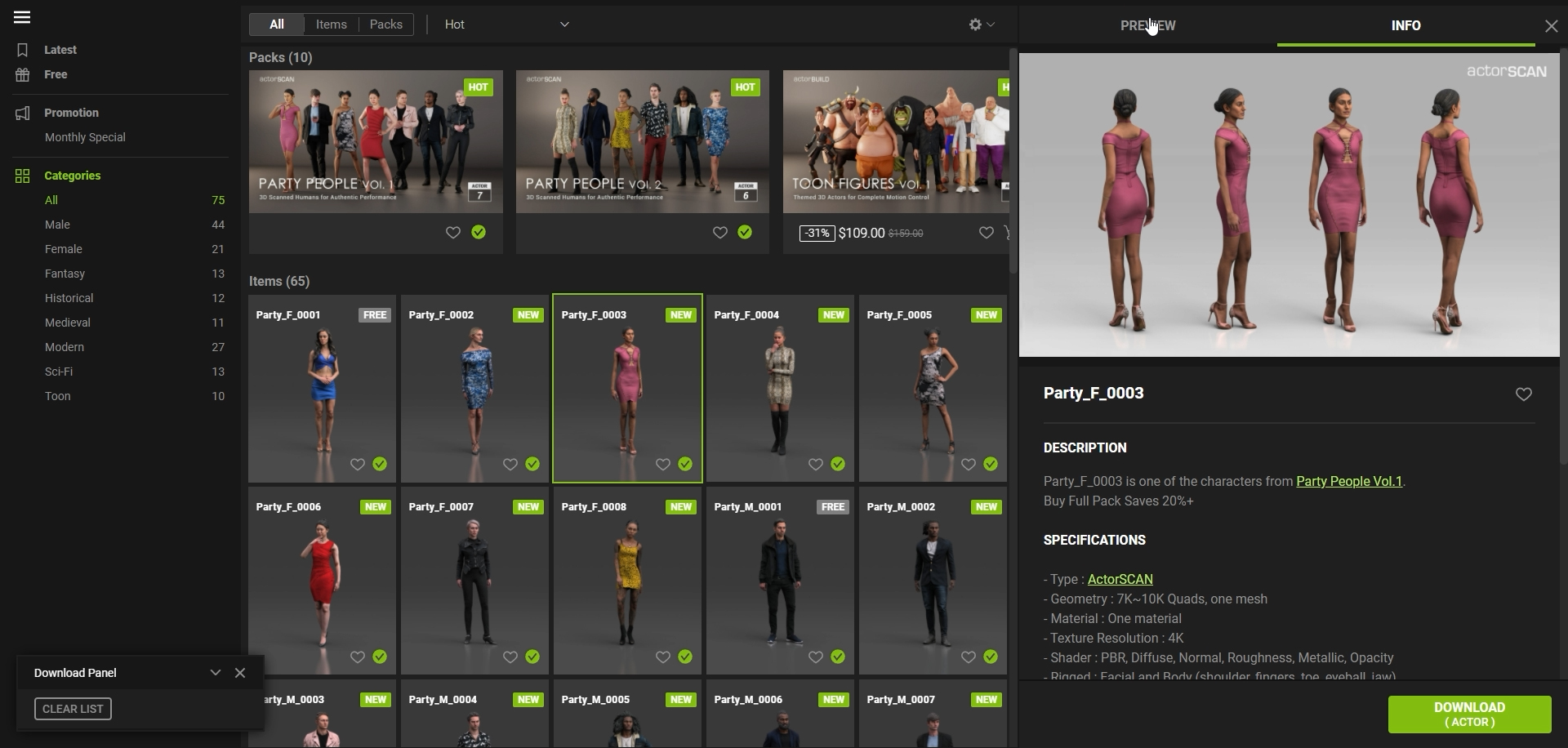Toggle heart on Party_F_0005 item
The height and width of the screenshot is (748, 1568).
969,465
